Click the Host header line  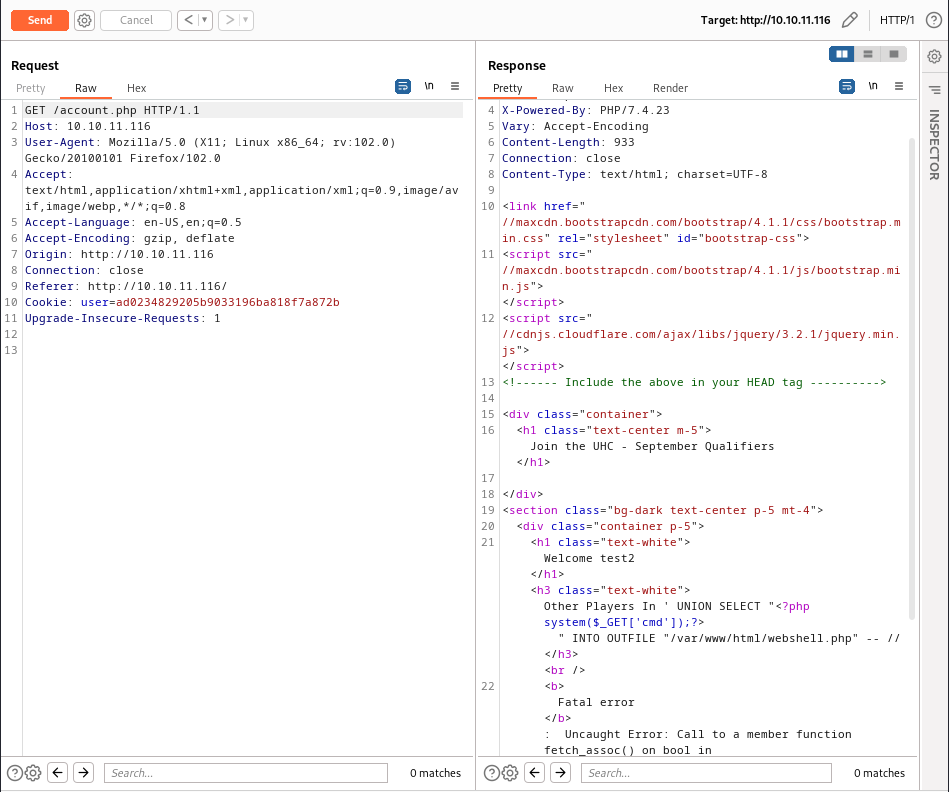(x=88, y=126)
